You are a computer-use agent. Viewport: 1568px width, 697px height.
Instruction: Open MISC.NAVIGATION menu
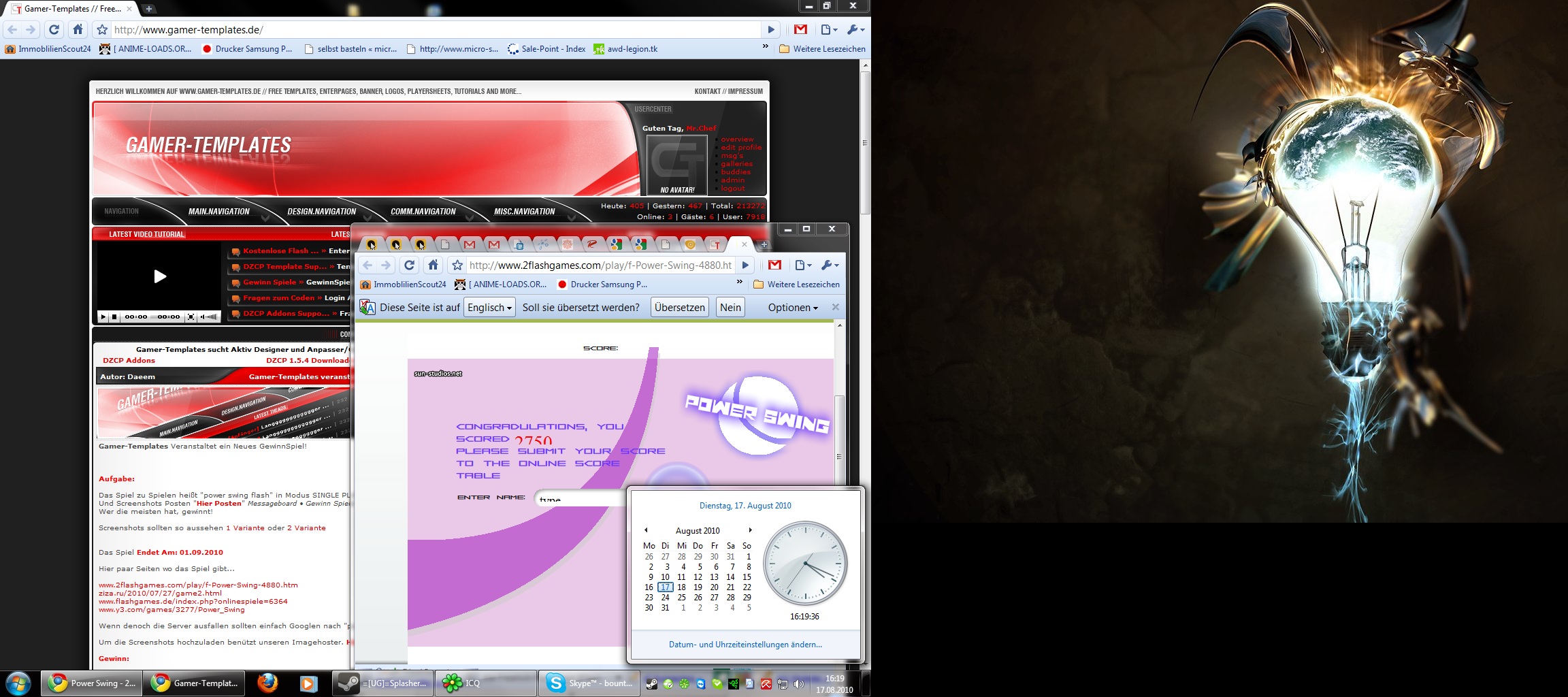point(525,212)
